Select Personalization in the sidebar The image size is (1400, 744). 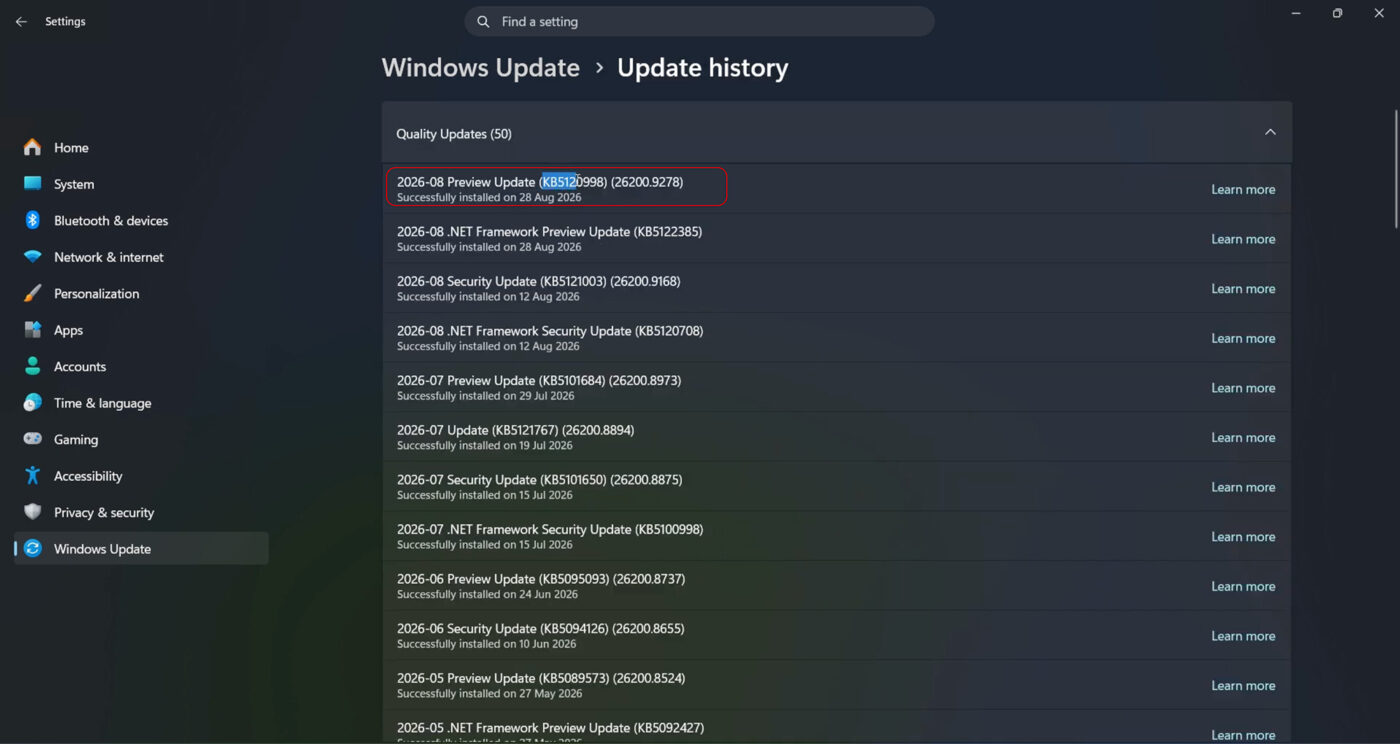(x=141, y=293)
